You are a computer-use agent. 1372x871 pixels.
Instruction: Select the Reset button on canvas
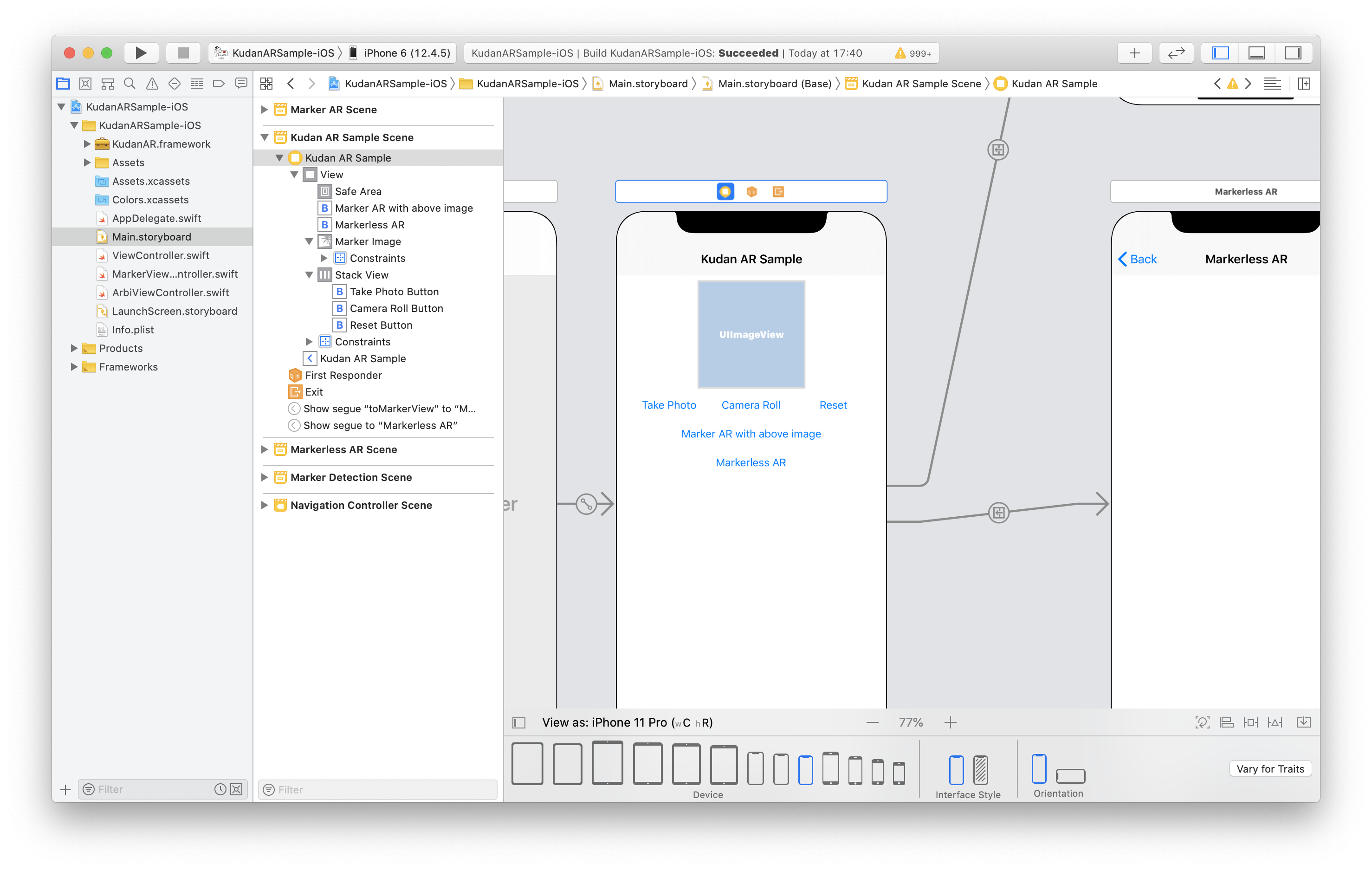click(833, 405)
